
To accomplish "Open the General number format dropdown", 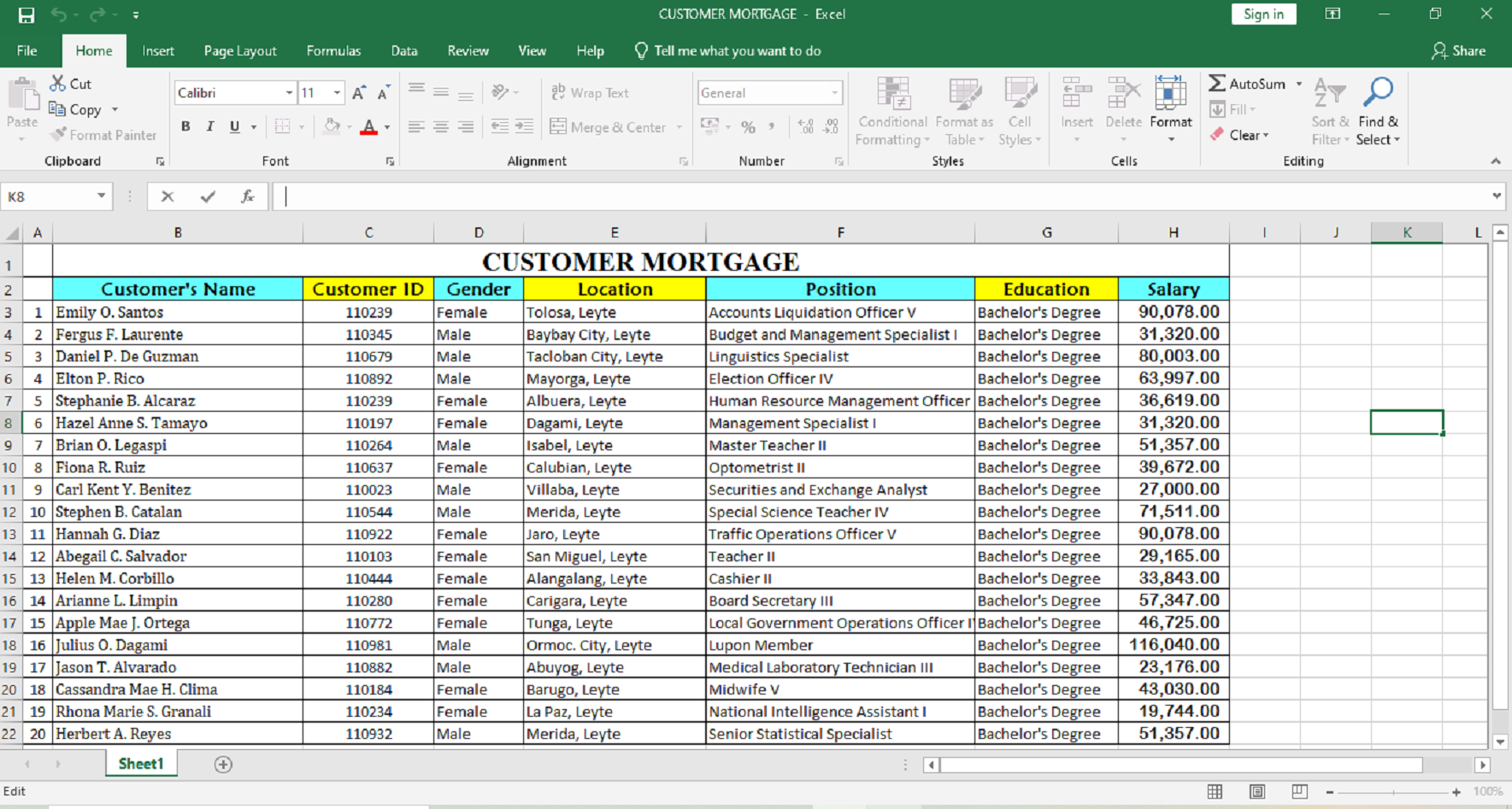I will 834,92.
